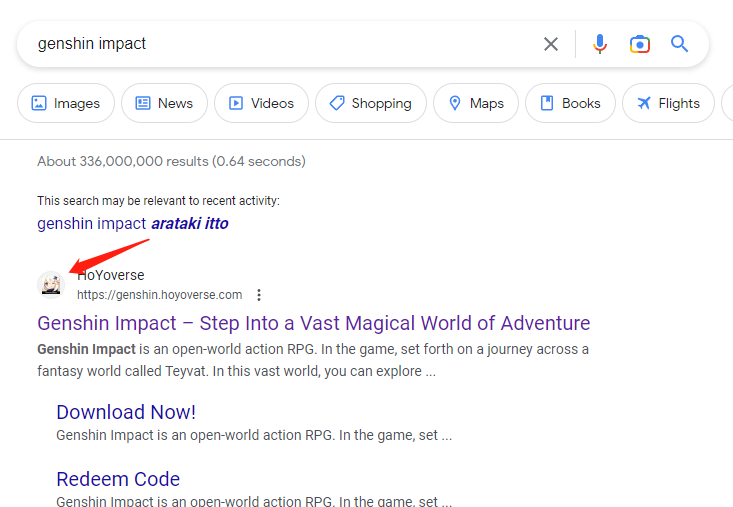Click the Genshin Impact result description snippet
The image size is (733, 507).
(313, 360)
